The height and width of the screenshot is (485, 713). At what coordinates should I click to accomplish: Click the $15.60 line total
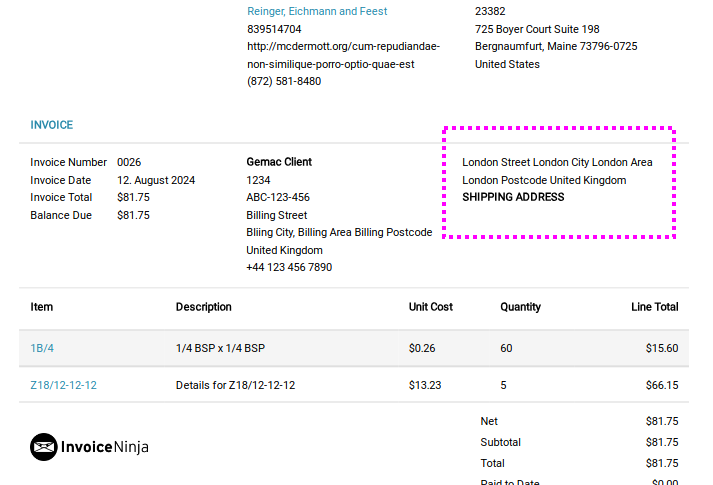point(662,348)
